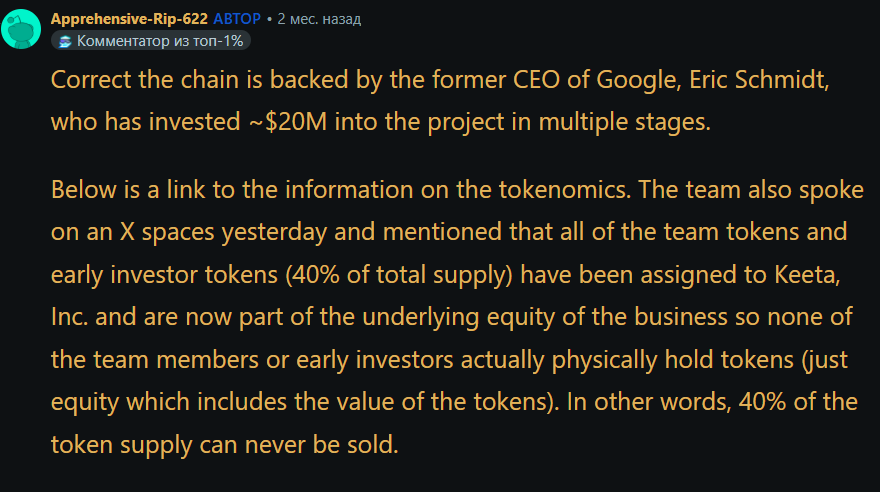Click the phrase 'Below is a link'

point(124,190)
